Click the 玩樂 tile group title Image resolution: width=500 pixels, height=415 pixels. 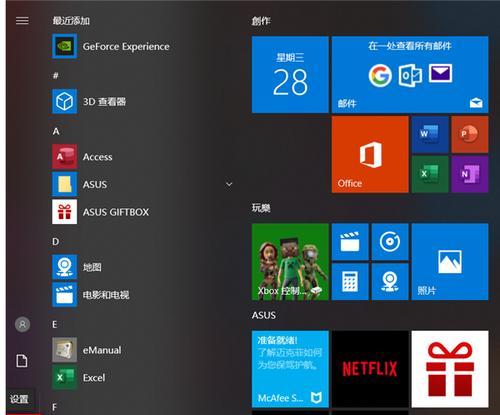[261, 208]
